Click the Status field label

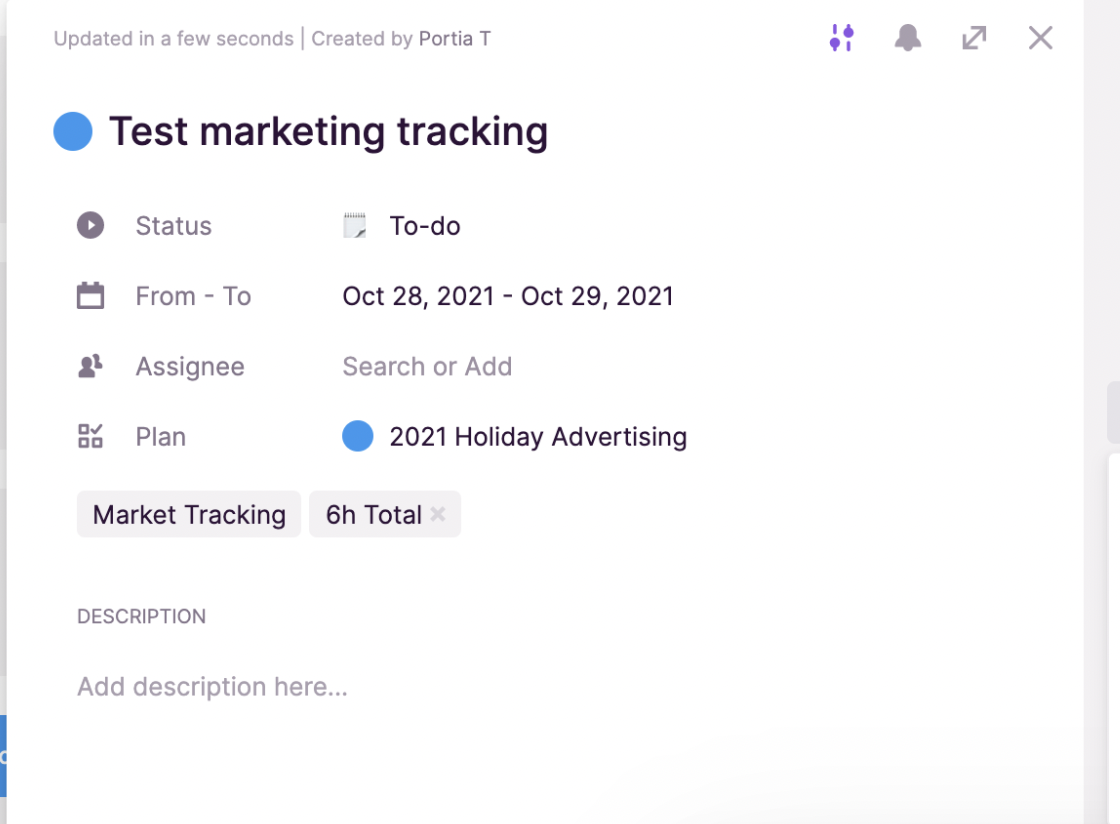coord(174,226)
